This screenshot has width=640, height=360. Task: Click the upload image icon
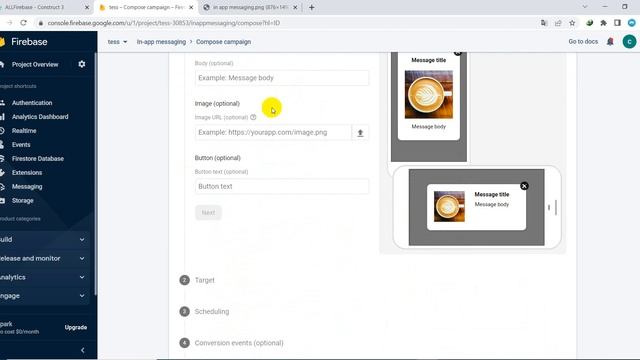(360, 133)
